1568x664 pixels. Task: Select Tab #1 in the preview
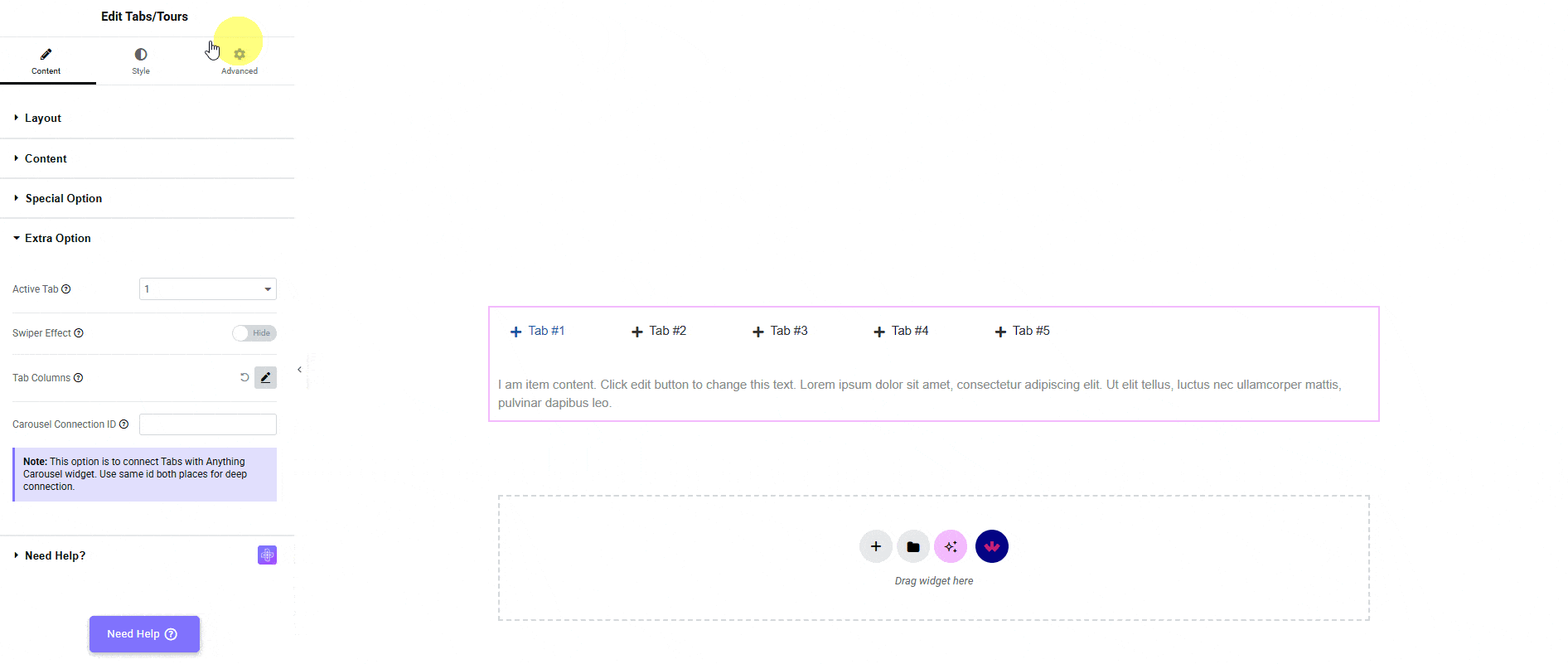click(546, 331)
